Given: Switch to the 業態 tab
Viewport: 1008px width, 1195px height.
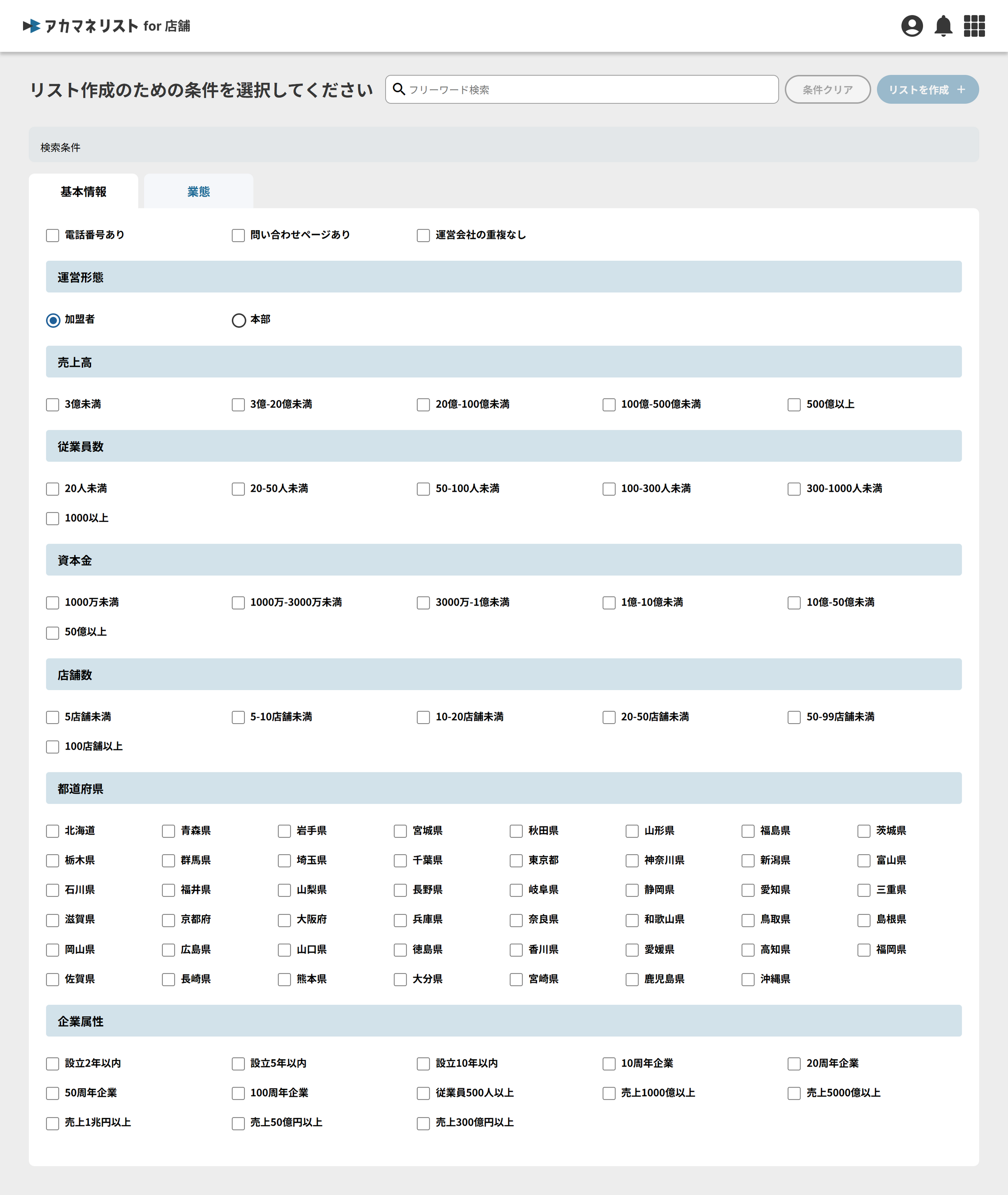Looking at the screenshot, I should (x=198, y=192).
